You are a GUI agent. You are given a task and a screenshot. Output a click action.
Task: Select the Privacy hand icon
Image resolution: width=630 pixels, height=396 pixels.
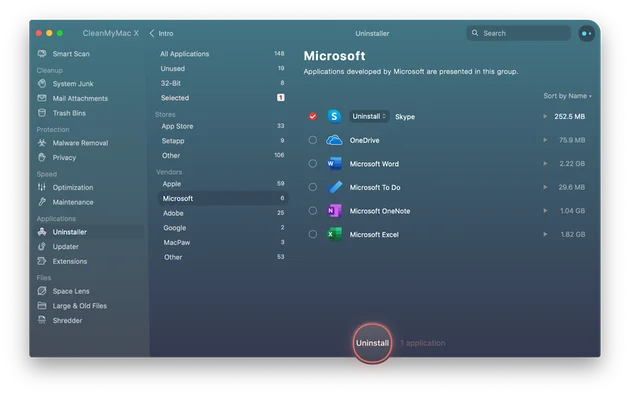point(42,157)
